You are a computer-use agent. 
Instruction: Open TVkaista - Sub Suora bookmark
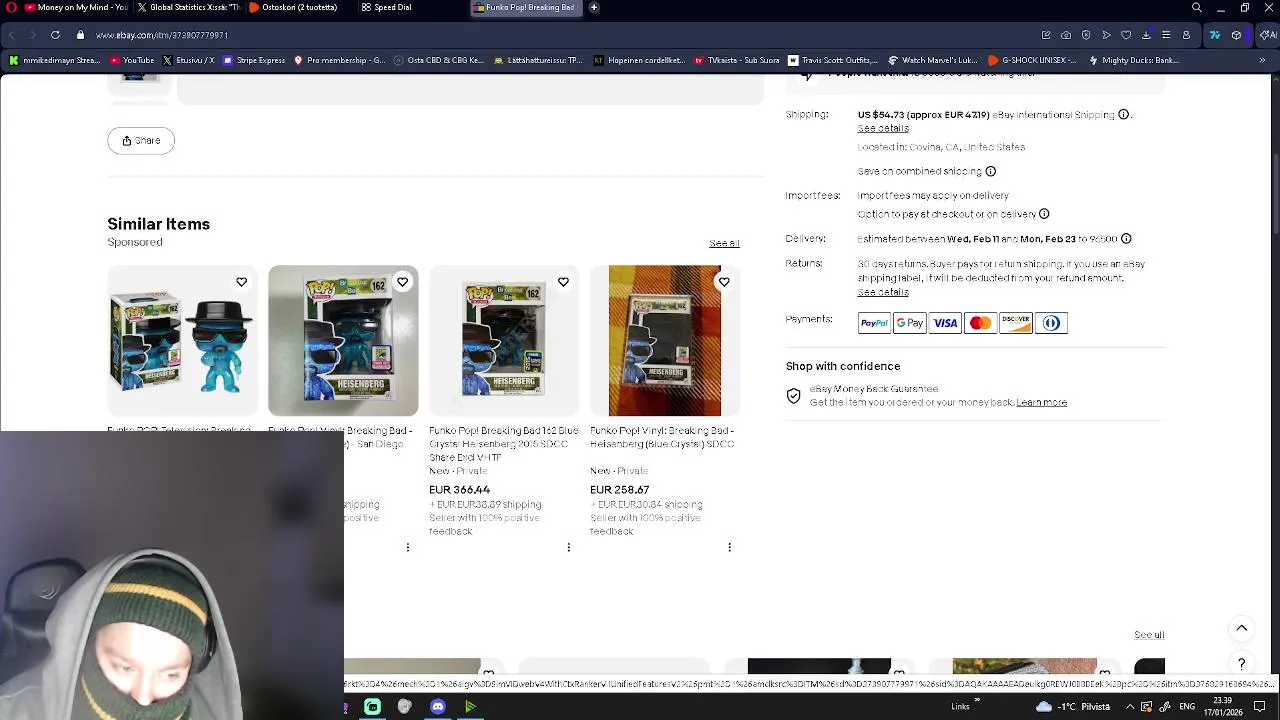pos(736,60)
